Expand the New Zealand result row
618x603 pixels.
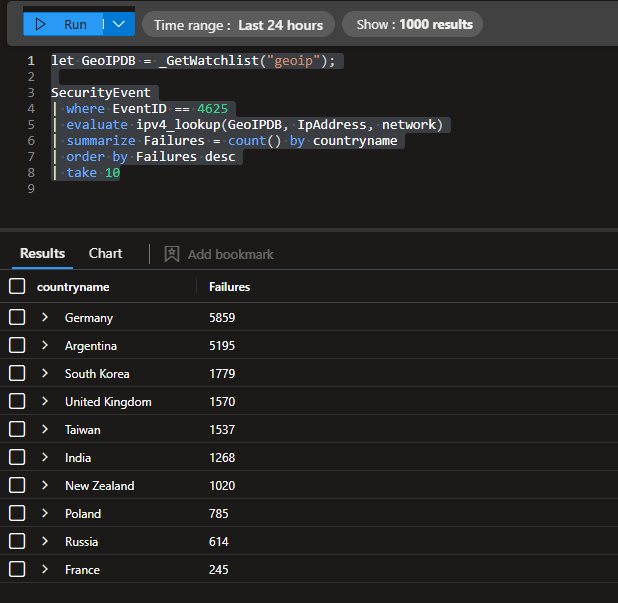[45, 486]
